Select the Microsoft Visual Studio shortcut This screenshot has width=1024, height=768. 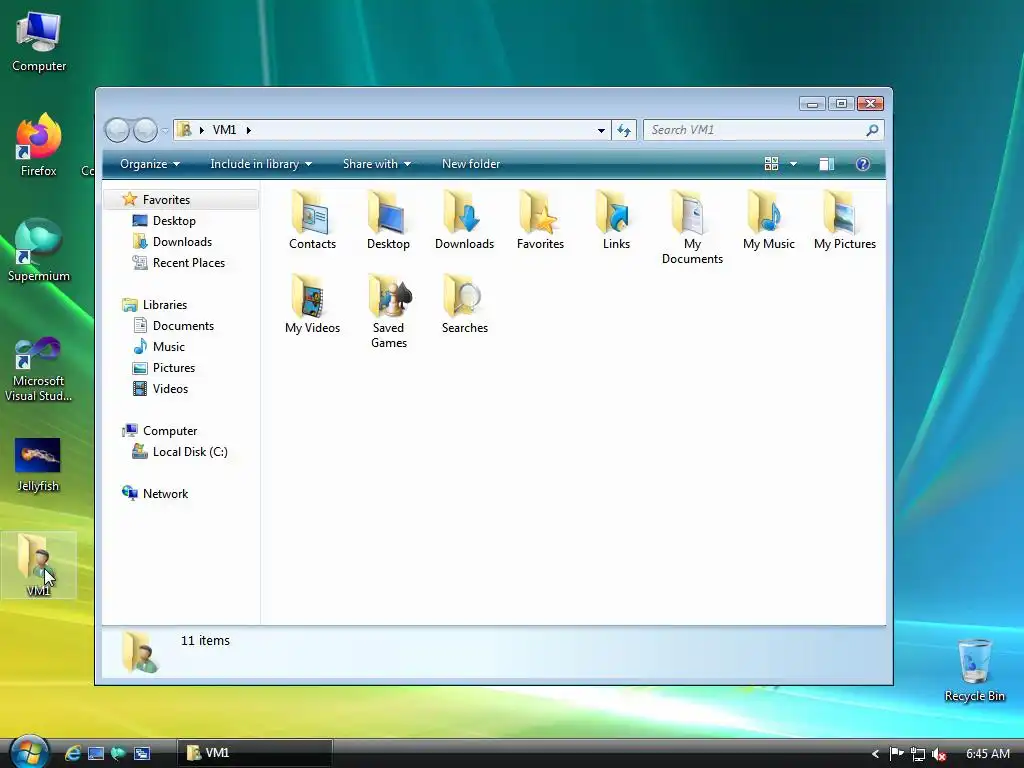coord(39,369)
